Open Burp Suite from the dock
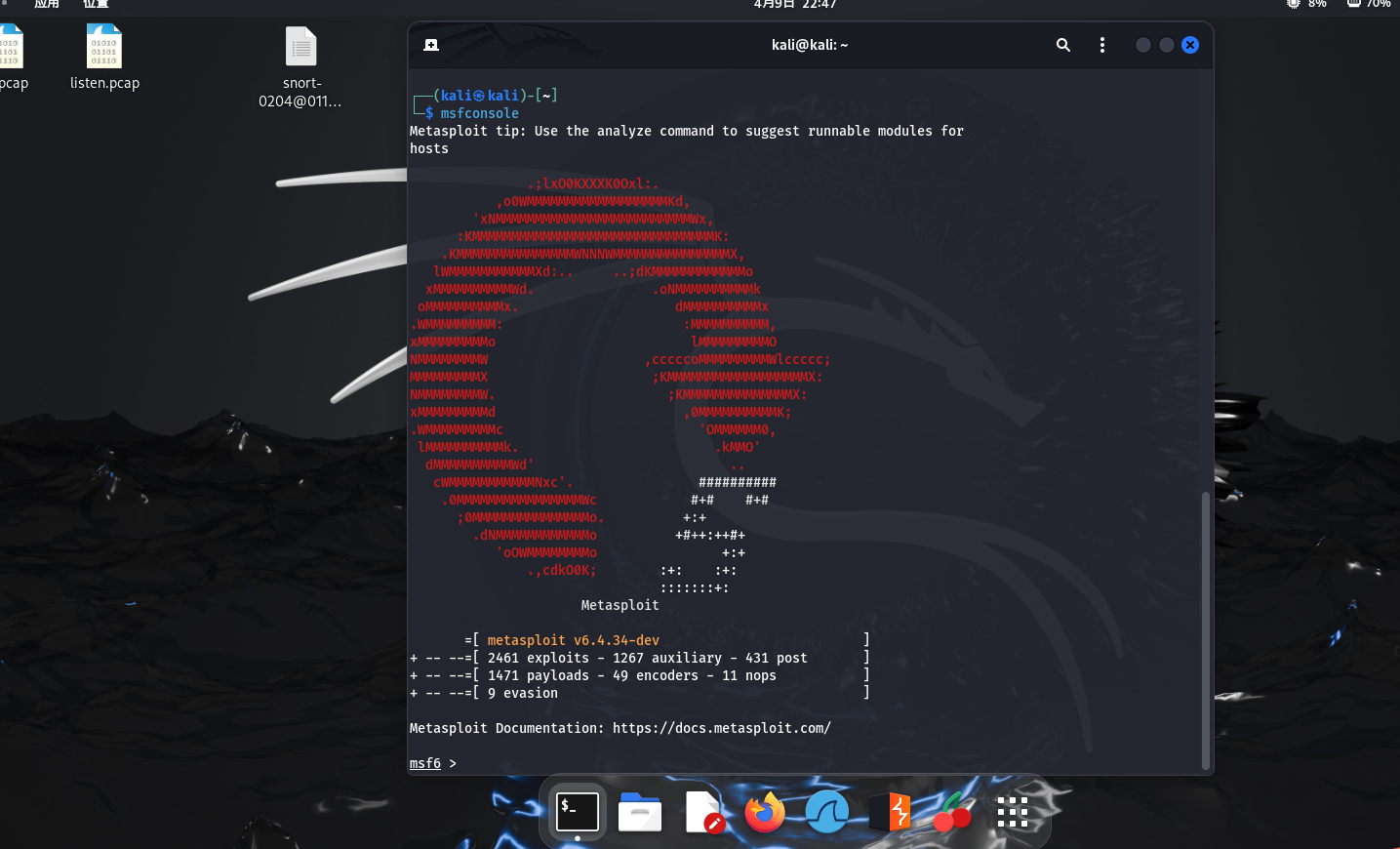 (x=890, y=812)
